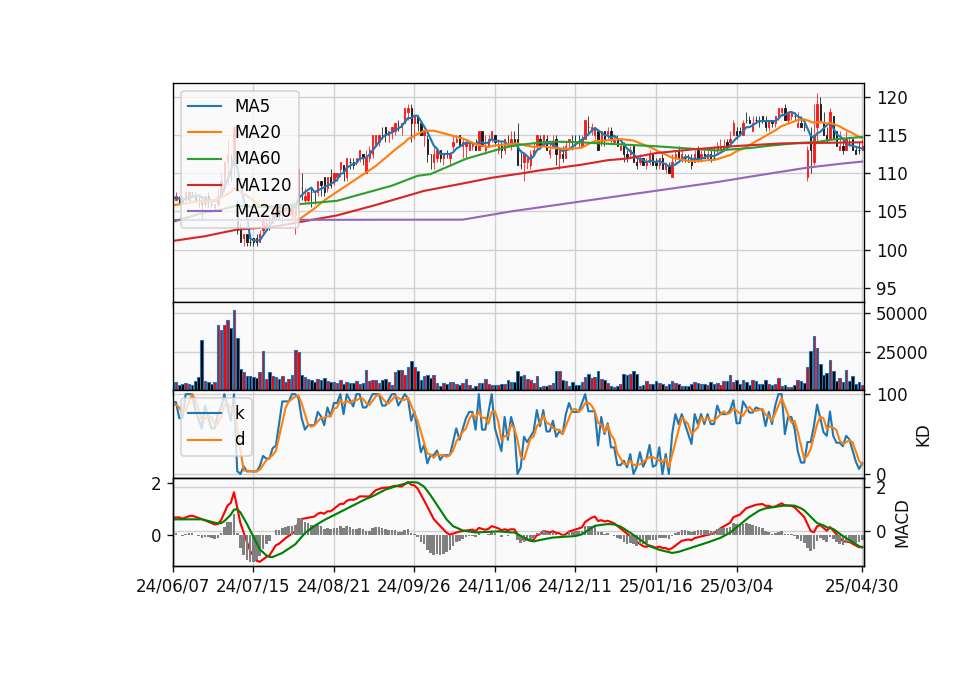Click the 120 price axis label

(892, 98)
